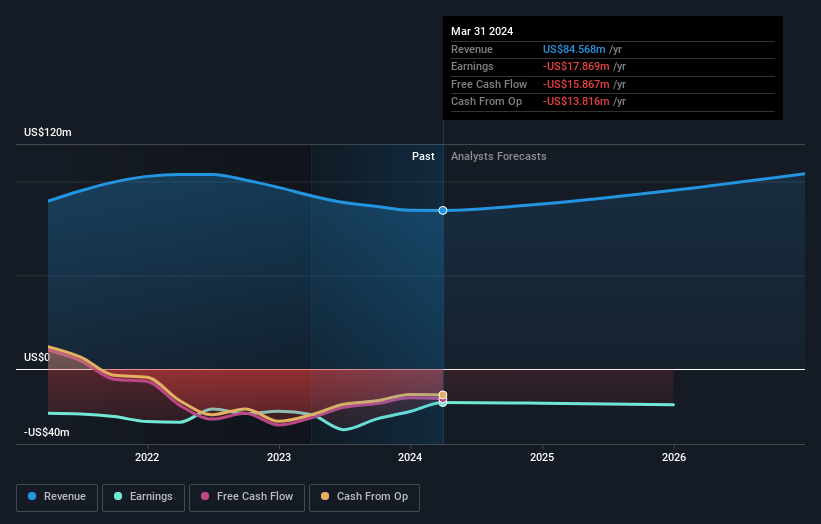Click the Revenue row label in tooltip

click(x=472, y=49)
